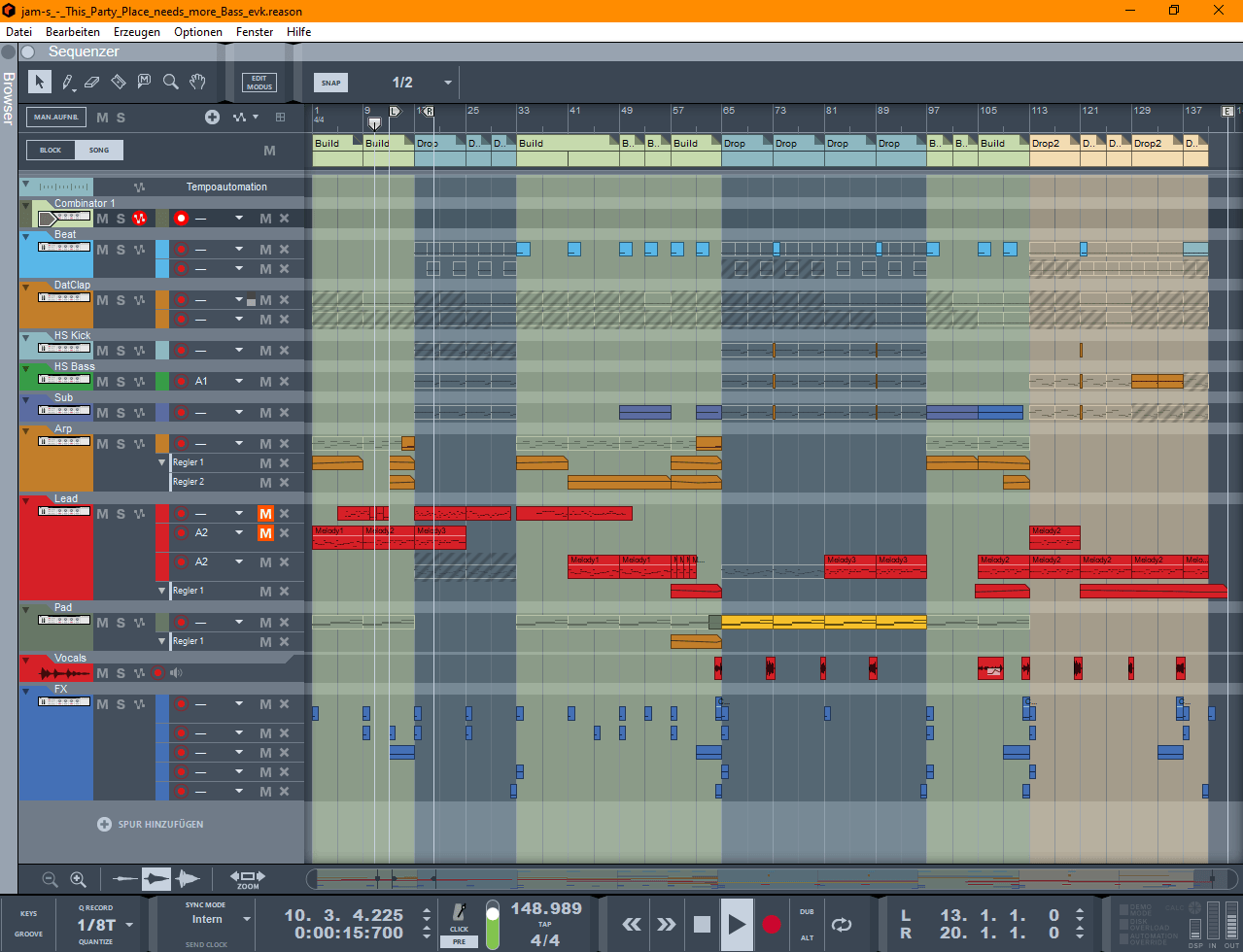
Task: Solo the Pad track
Action: click(x=121, y=623)
